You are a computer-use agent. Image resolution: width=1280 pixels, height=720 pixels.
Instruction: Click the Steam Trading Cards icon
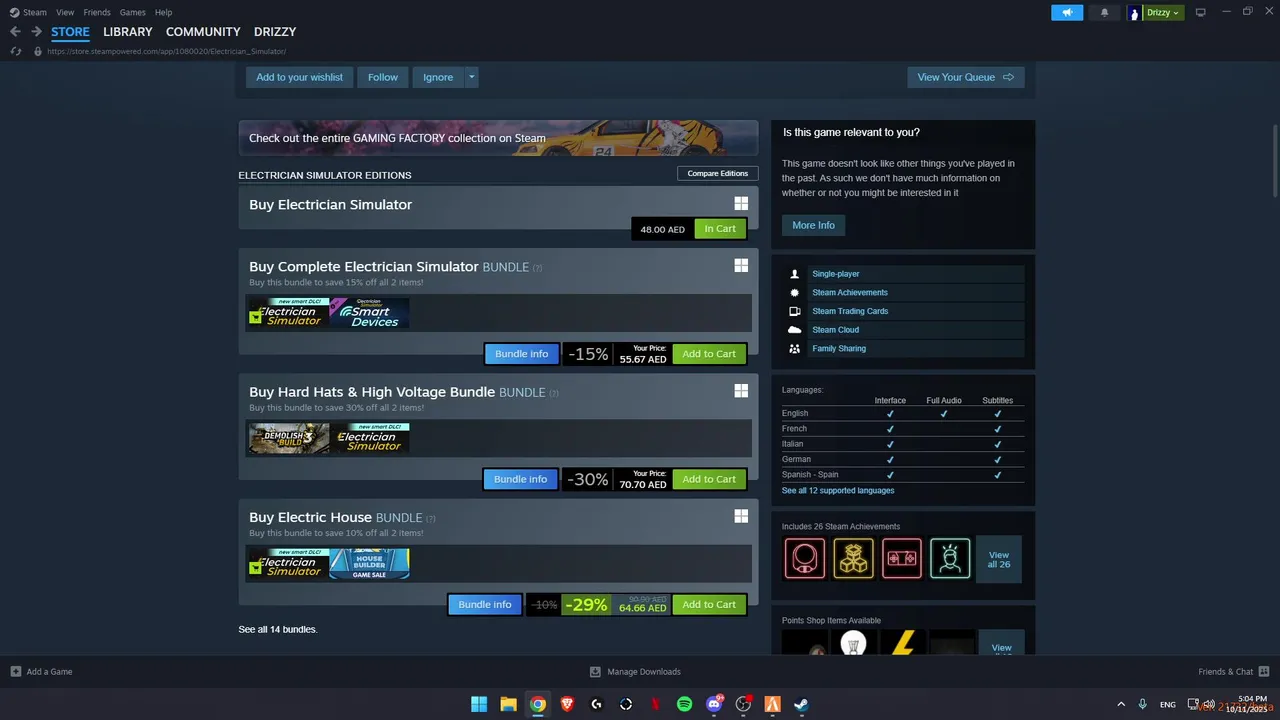(x=795, y=311)
